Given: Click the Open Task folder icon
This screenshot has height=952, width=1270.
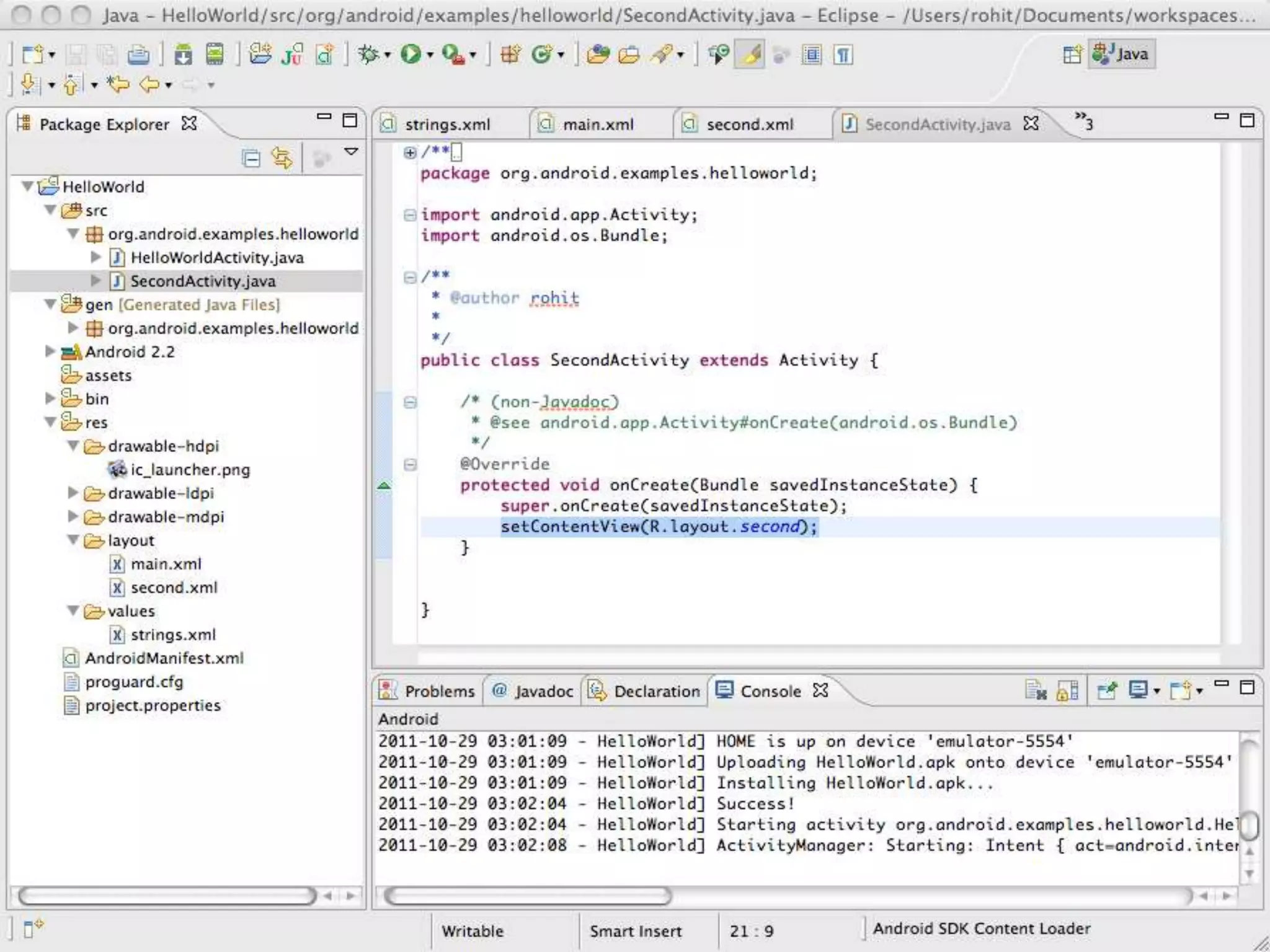Looking at the screenshot, I should (x=629, y=55).
